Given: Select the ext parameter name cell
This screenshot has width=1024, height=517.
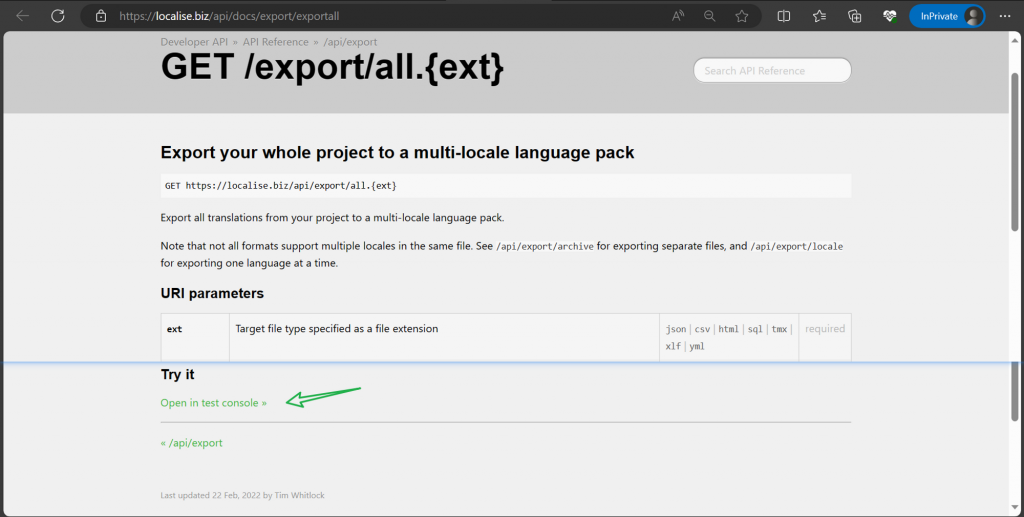Looking at the screenshot, I should click(195, 337).
